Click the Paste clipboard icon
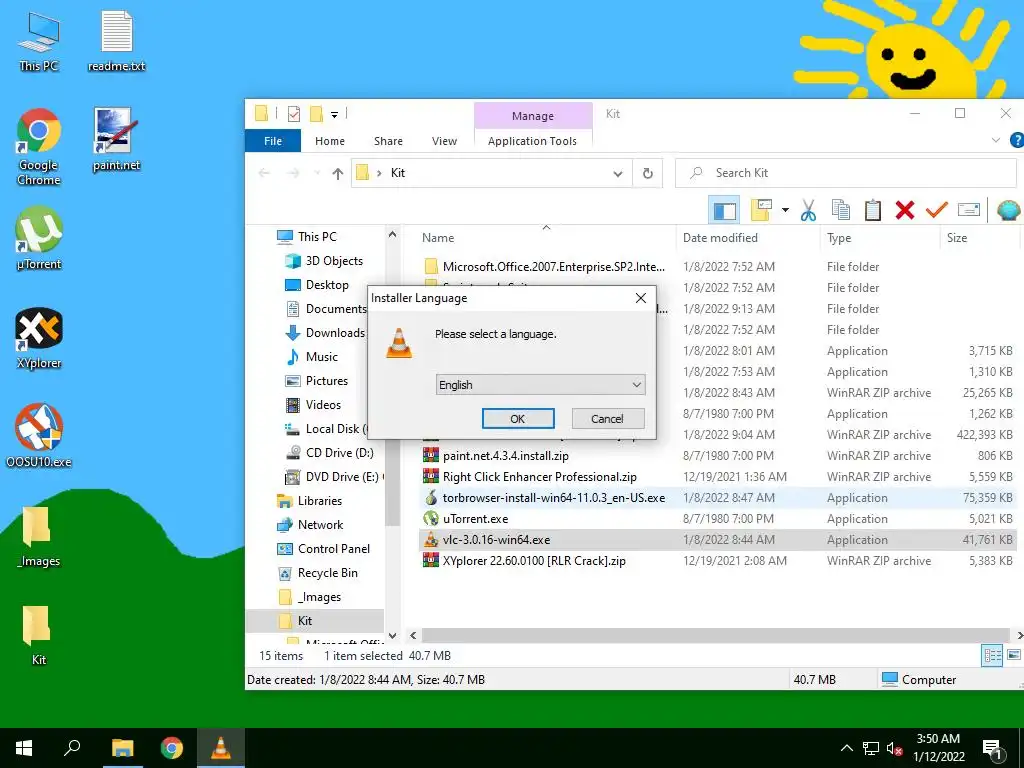This screenshot has height=768, width=1024. pos(872,210)
